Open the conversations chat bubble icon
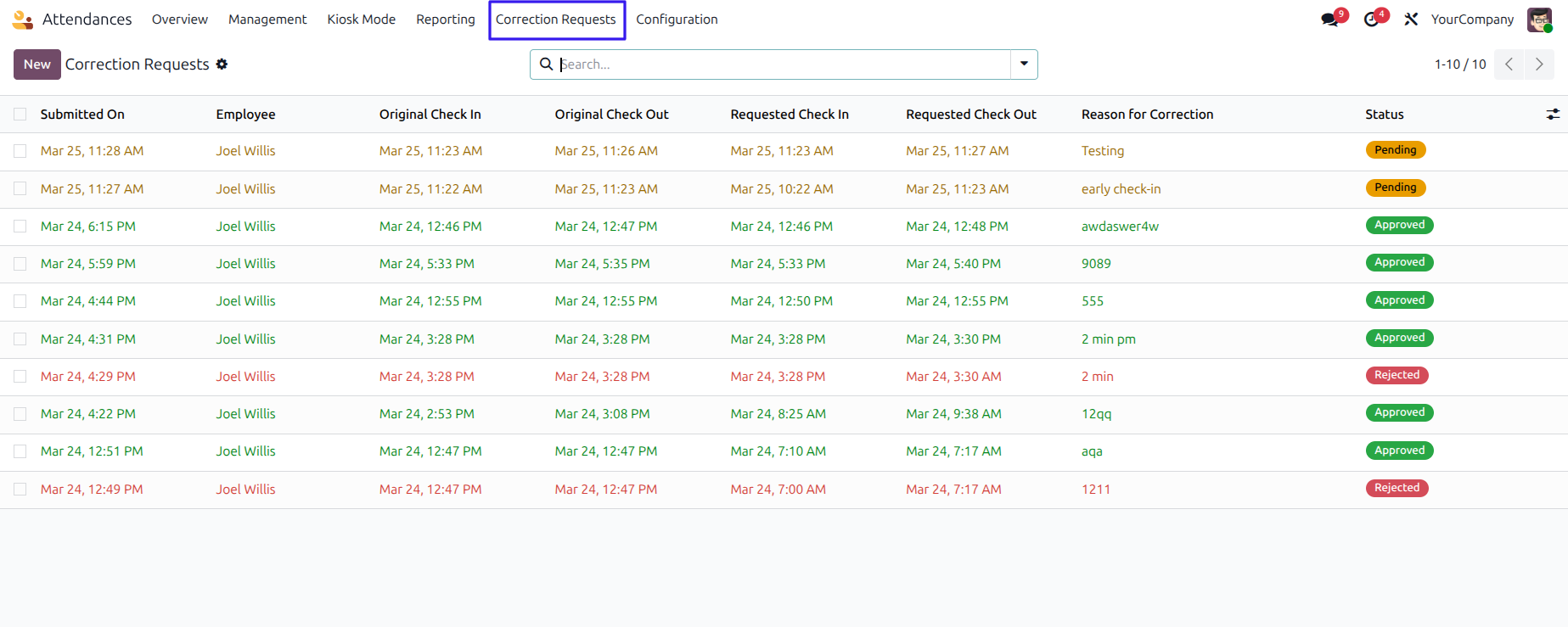Image resolution: width=1568 pixels, height=627 pixels. [x=1329, y=20]
